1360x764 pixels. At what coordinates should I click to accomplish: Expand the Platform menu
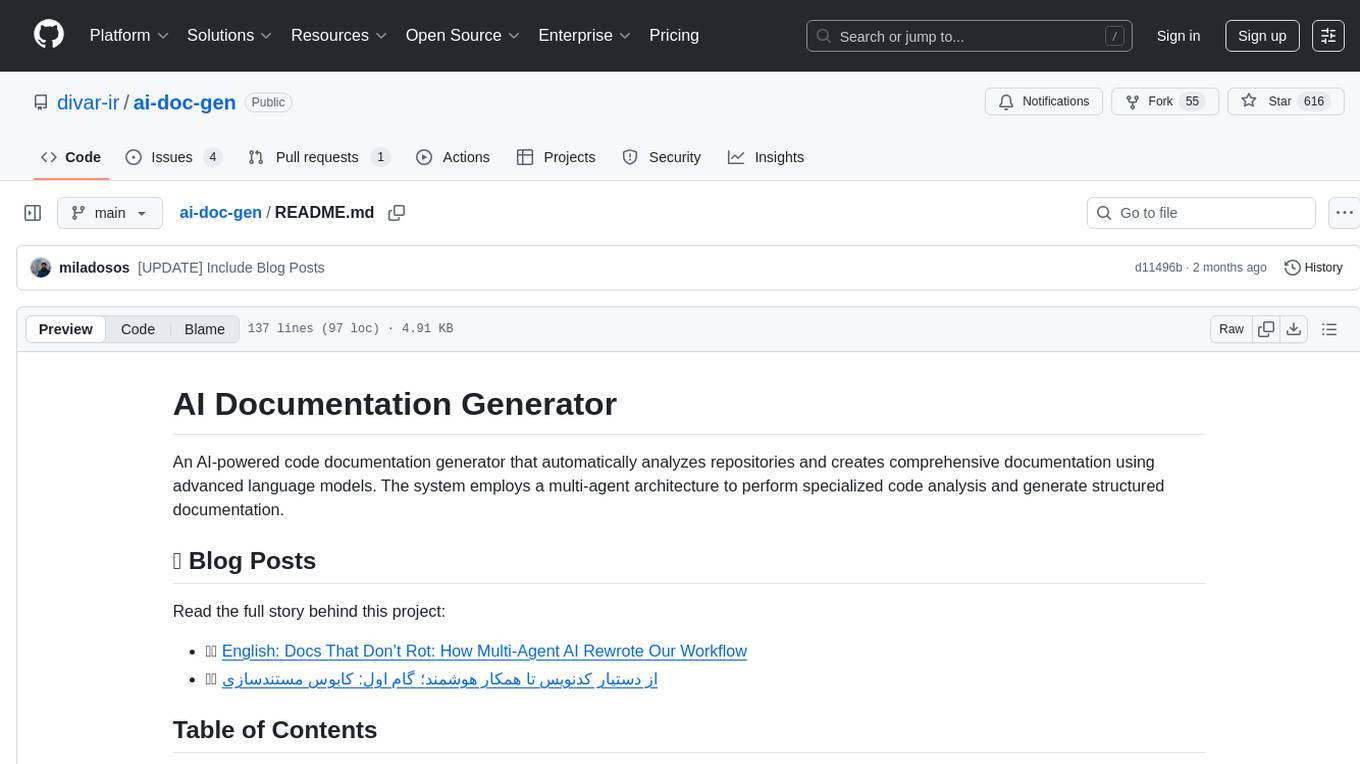click(x=129, y=35)
